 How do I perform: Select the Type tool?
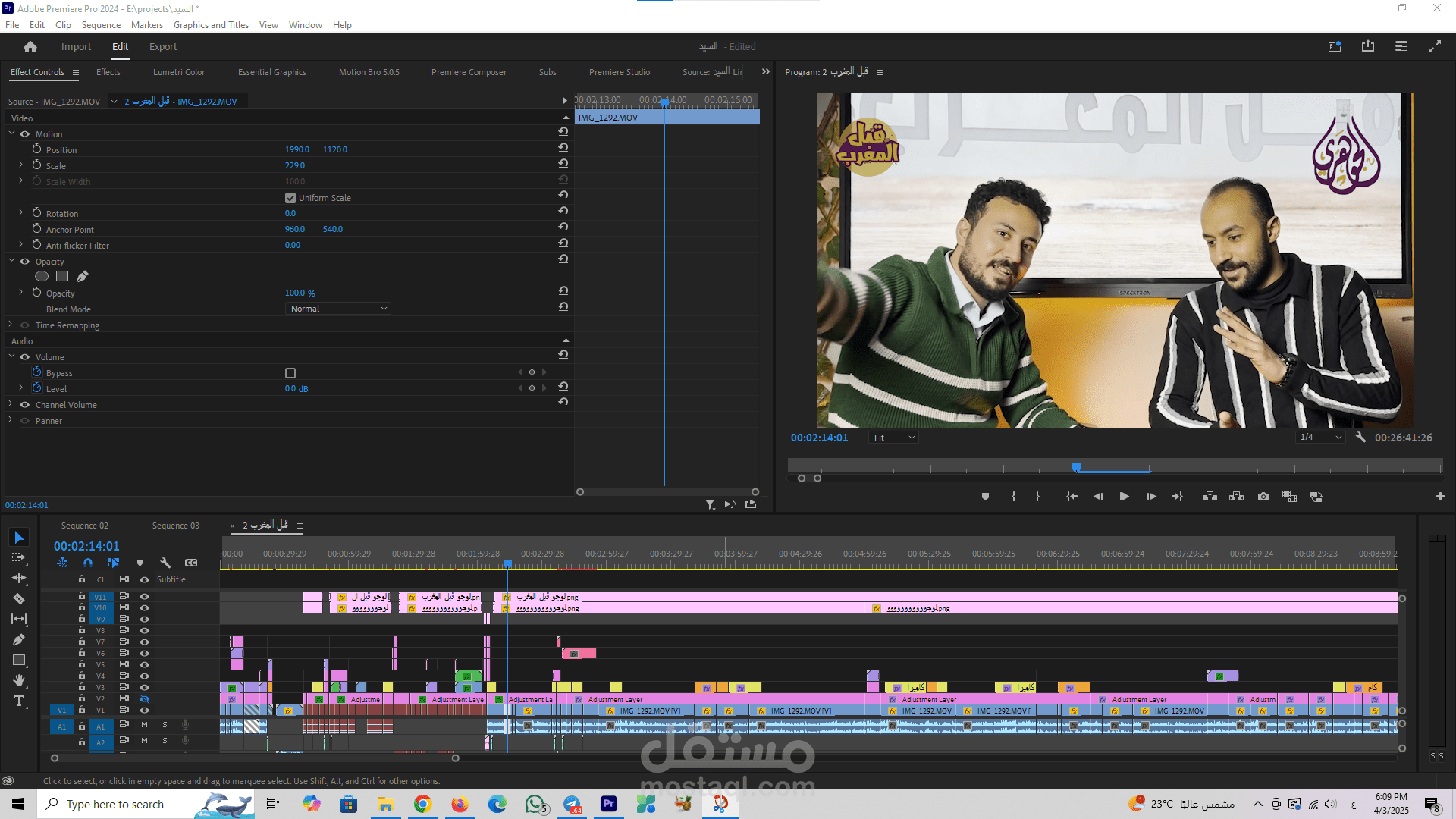(x=19, y=701)
